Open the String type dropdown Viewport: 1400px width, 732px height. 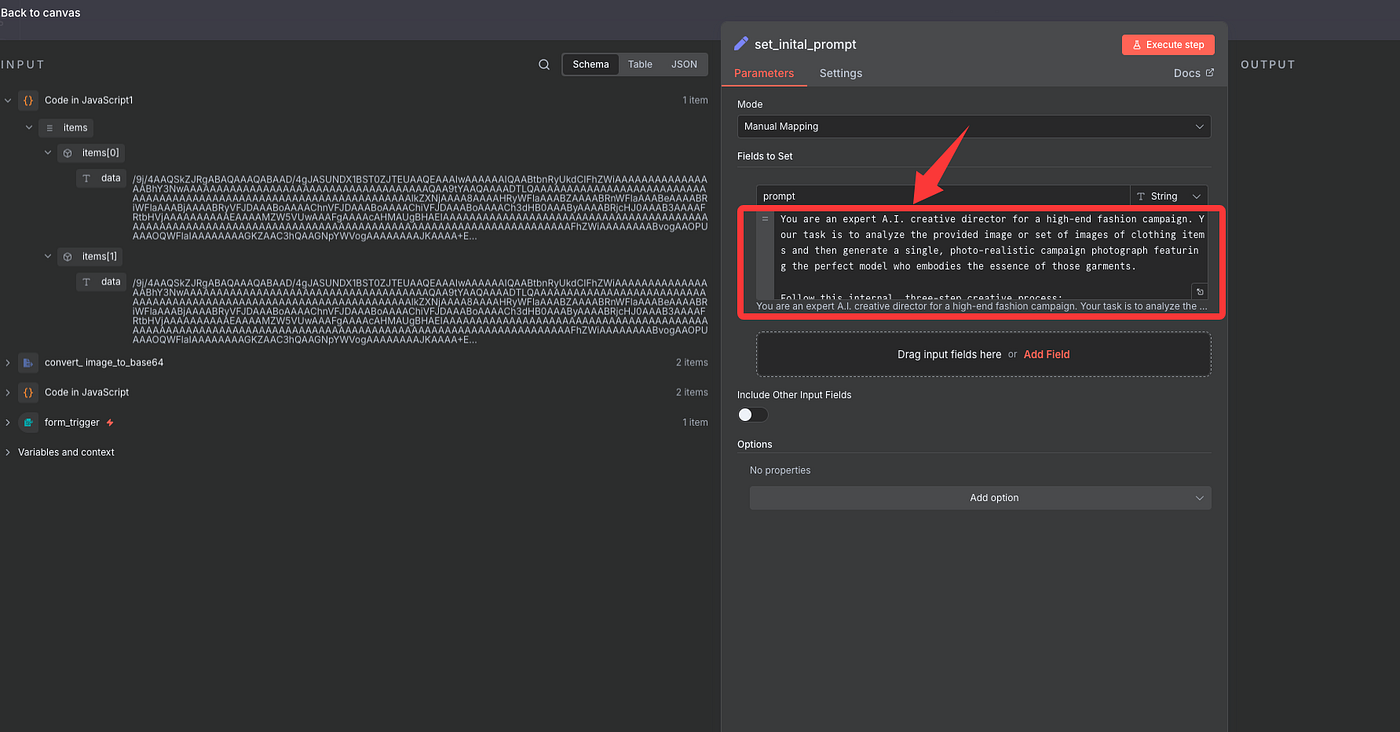(x=1168, y=196)
